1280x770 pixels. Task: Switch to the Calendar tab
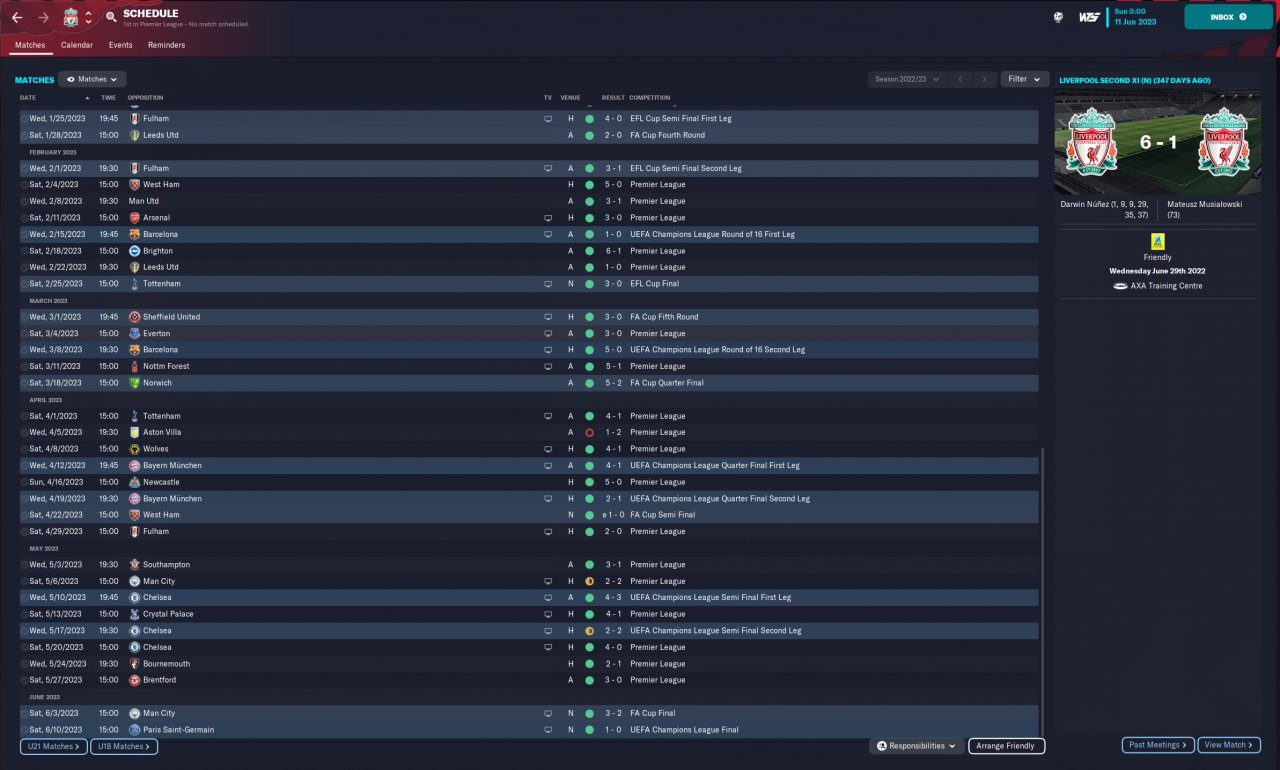tap(77, 45)
